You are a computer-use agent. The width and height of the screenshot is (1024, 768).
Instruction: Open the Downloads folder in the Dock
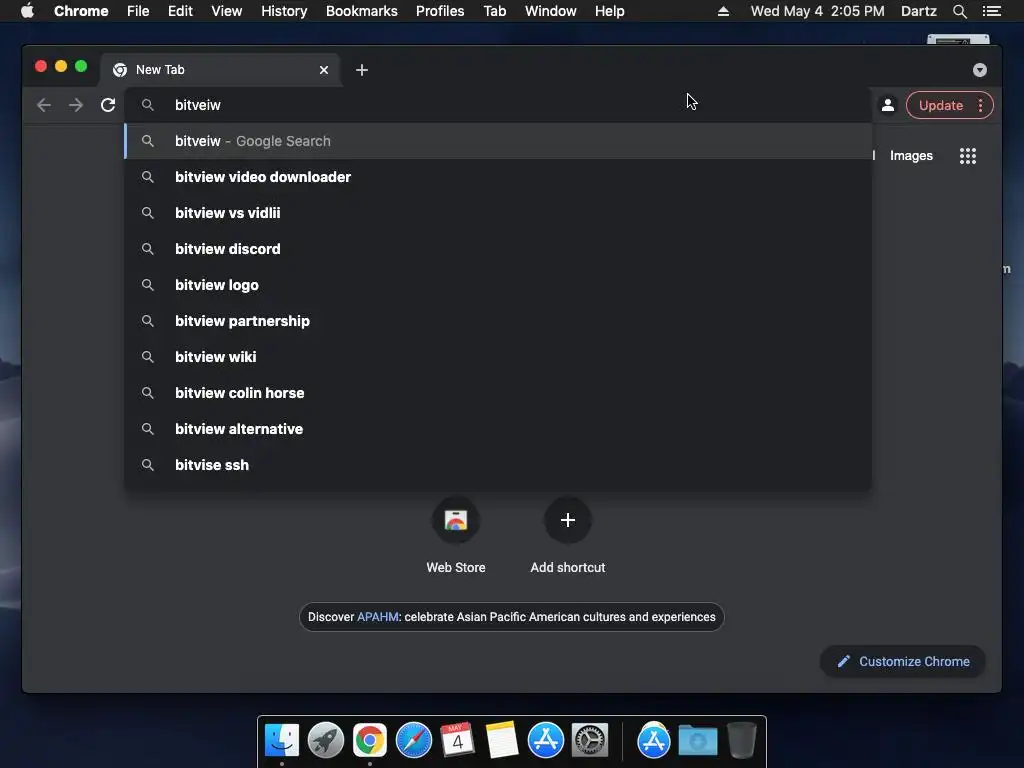pyautogui.click(x=697, y=741)
